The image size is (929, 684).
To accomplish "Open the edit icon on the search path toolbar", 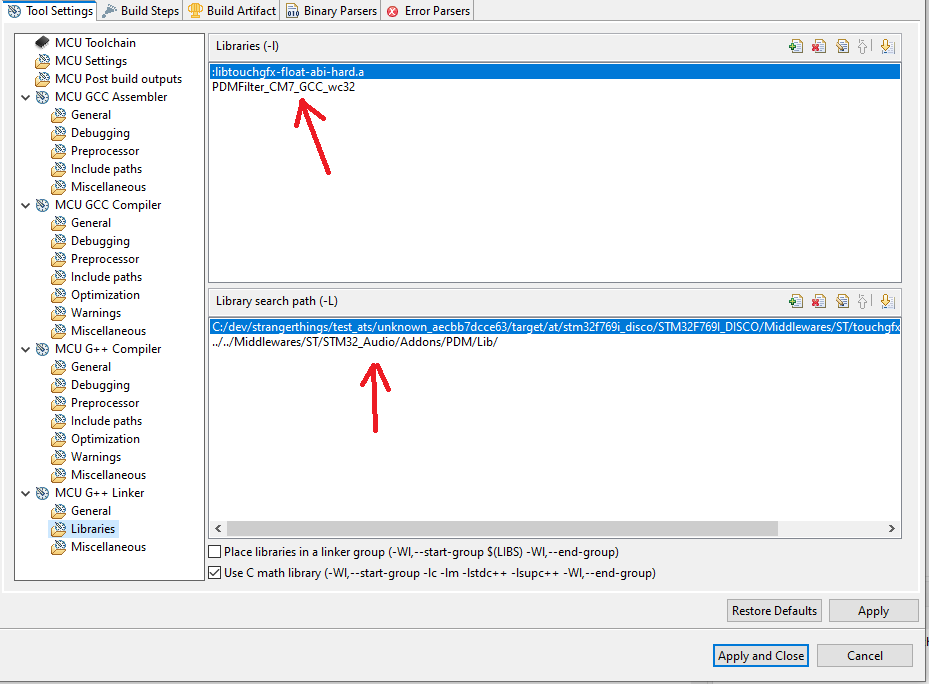I will (x=842, y=301).
